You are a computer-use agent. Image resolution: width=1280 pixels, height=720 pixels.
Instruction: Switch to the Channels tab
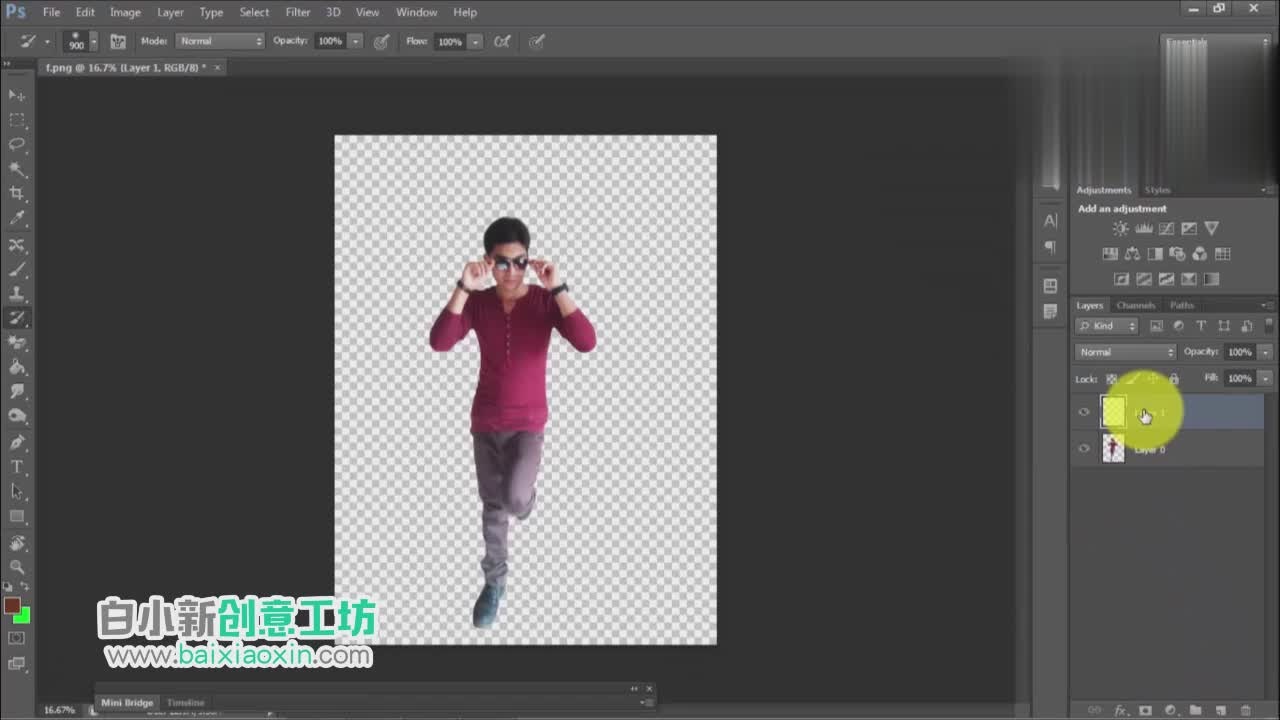pos(1135,305)
